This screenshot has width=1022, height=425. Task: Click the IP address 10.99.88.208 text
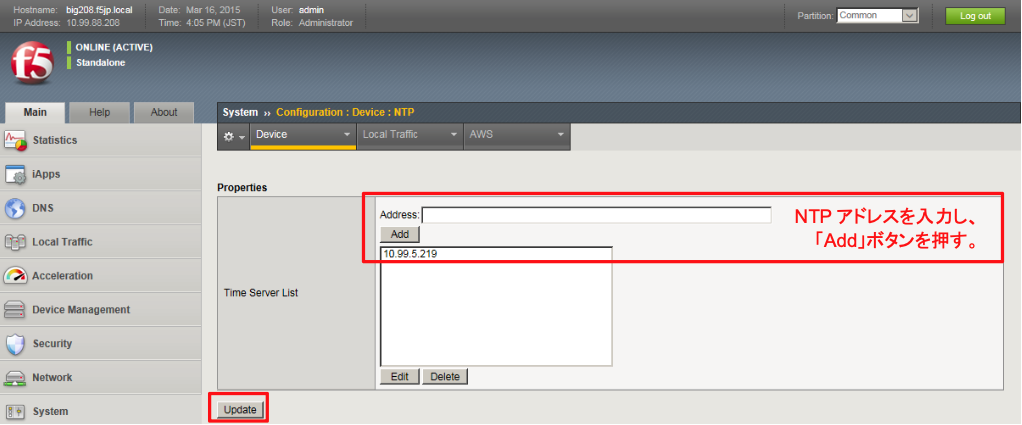(95, 22)
